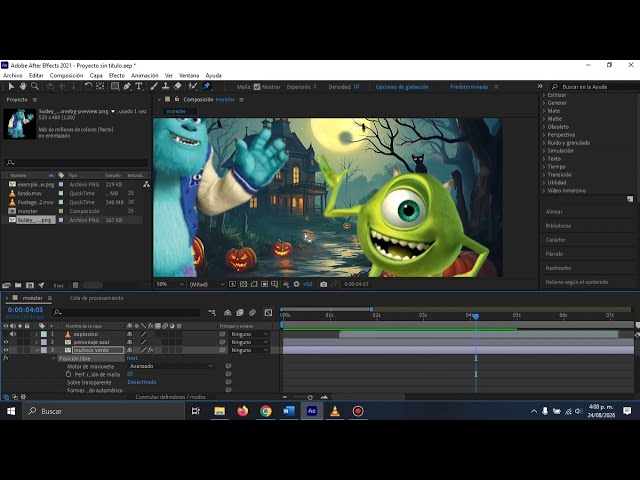Open Motor de marioneta Avanzado dropdown
Screen dimensions: 640x480
[x=170, y=366]
